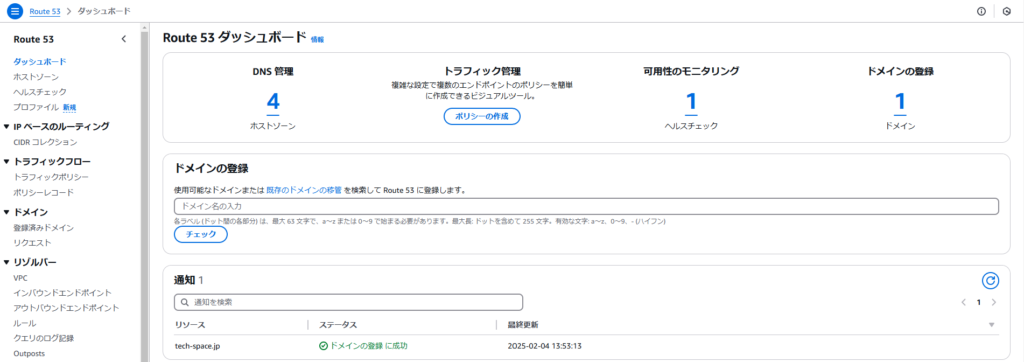
Task: Open ヘルスチェック in sidebar
Action: coord(40,91)
